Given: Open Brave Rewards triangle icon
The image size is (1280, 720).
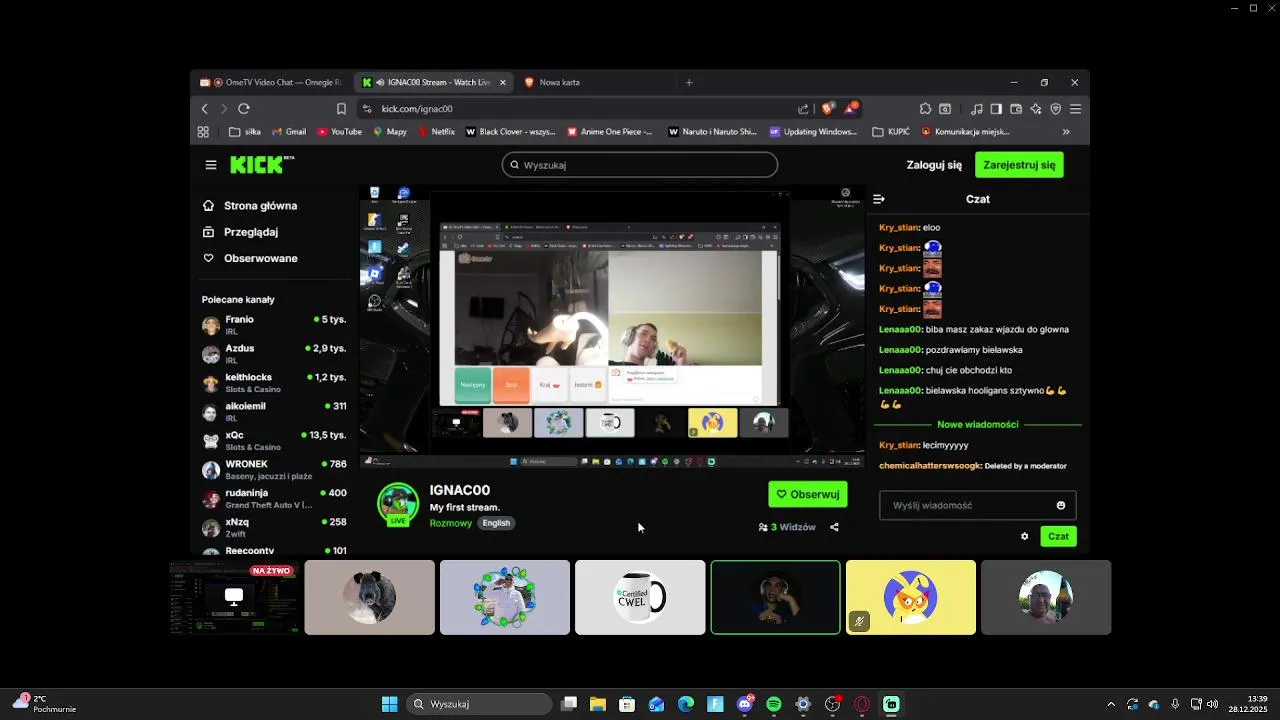Looking at the screenshot, I should [x=850, y=108].
